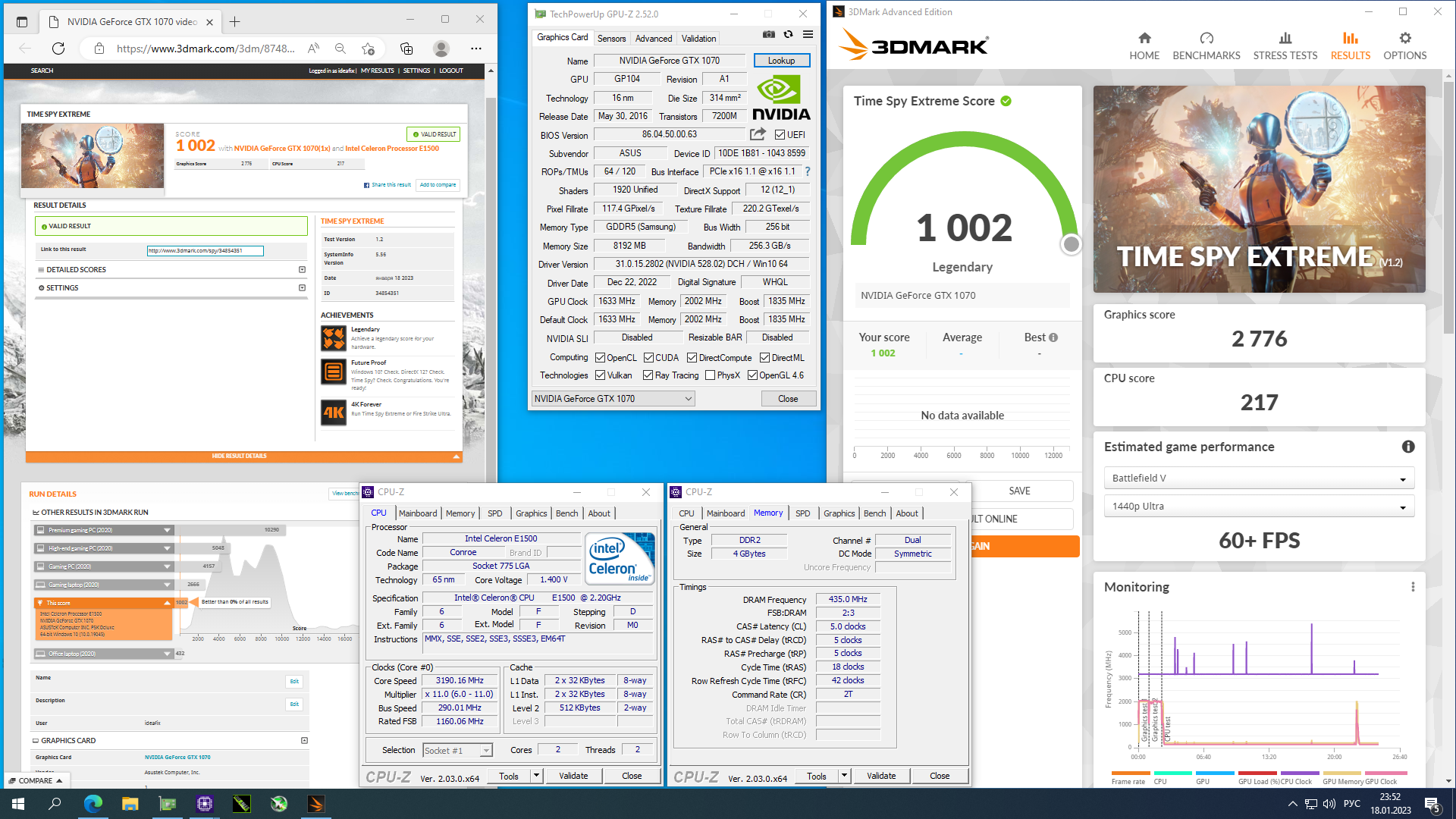Switch to GPU-Z Advanced tab
This screenshot has width=1456, height=819.
[654, 39]
